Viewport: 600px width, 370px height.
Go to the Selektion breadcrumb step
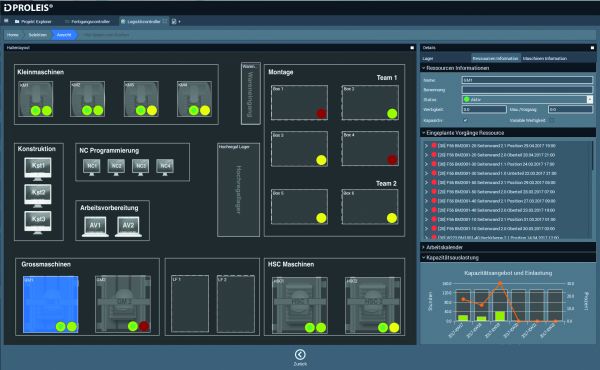click(x=38, y=35)
